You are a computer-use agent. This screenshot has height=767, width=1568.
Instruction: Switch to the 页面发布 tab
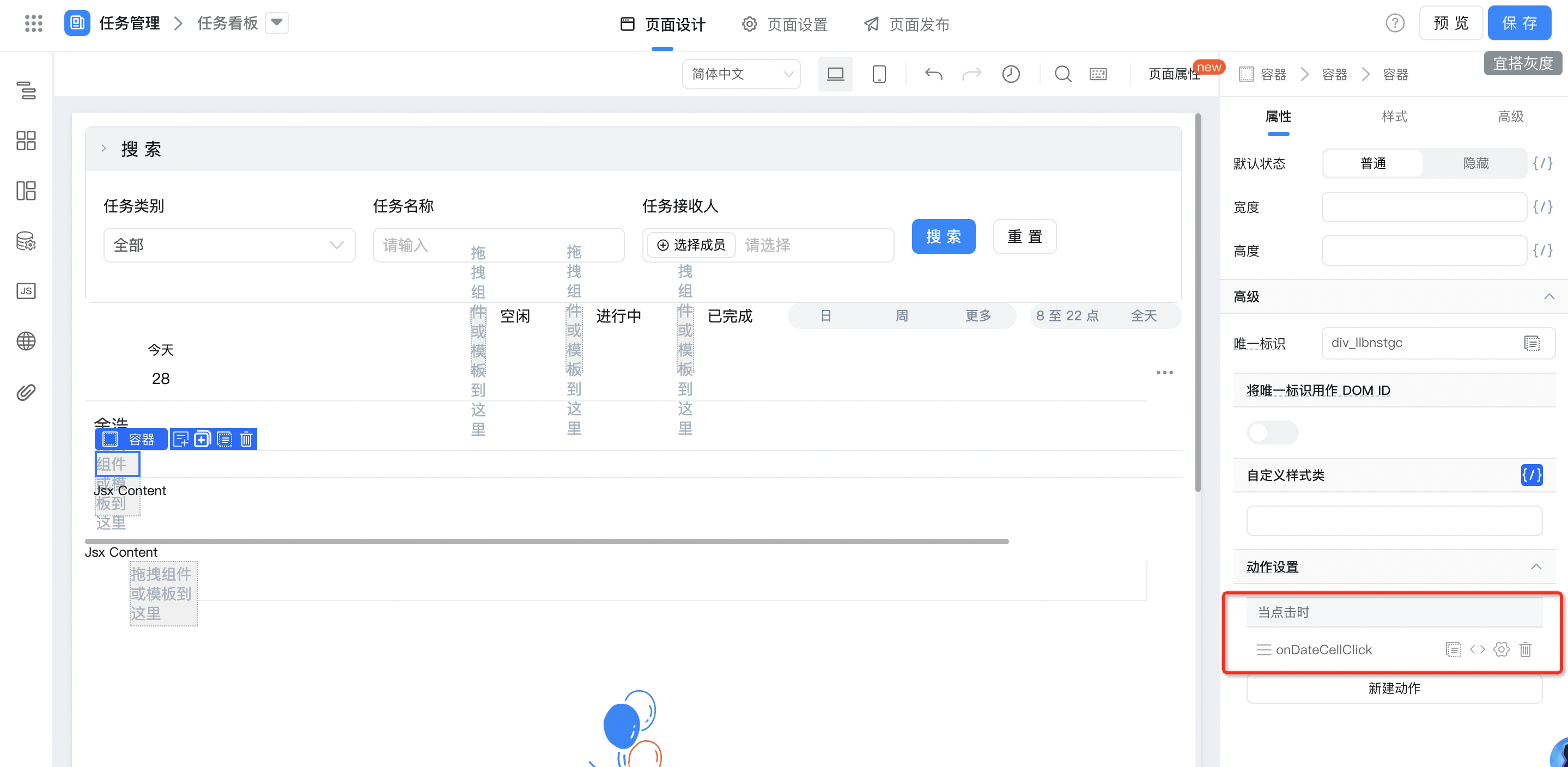(907, 25)
